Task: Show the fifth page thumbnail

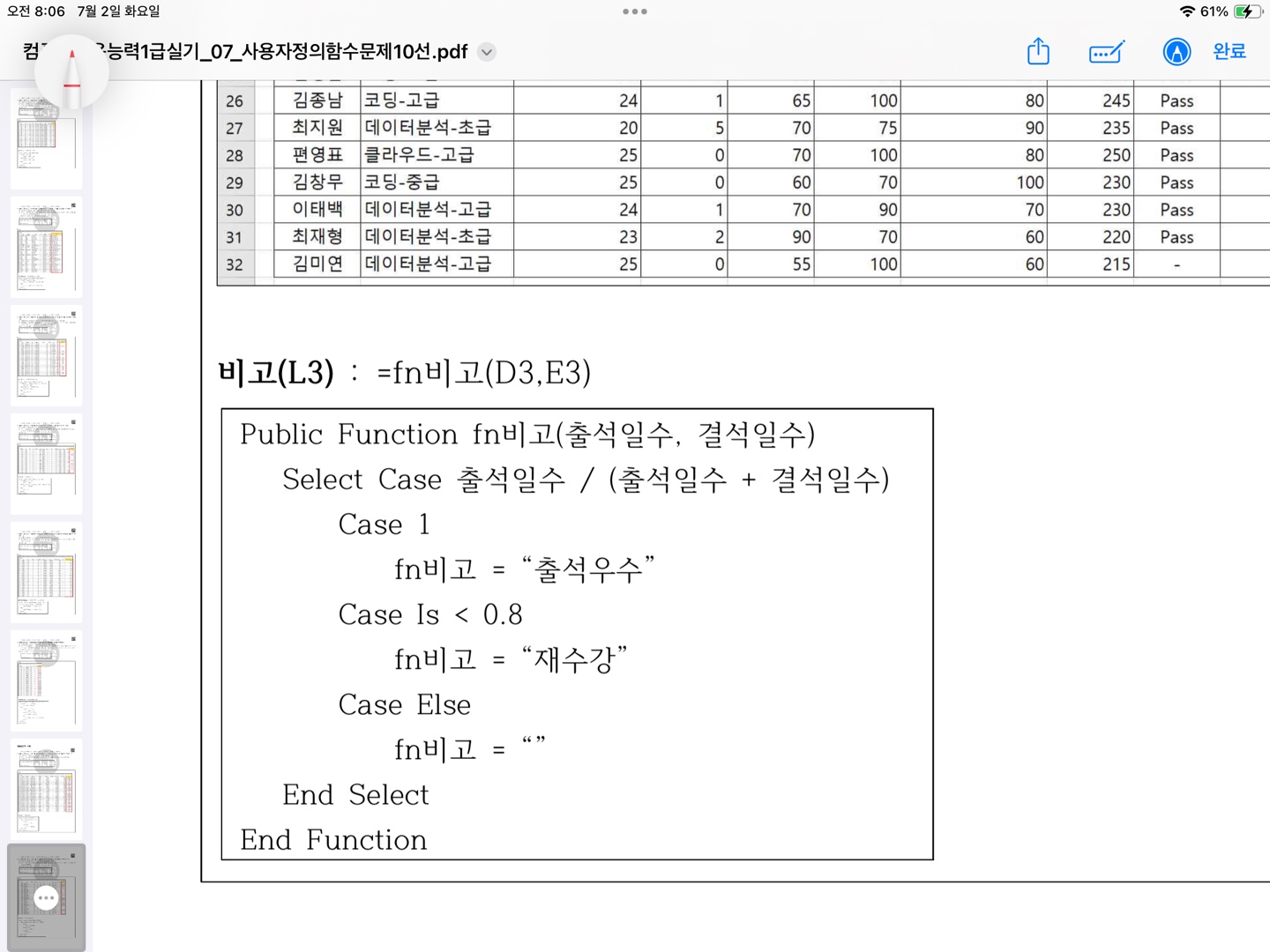Action: 46,573
